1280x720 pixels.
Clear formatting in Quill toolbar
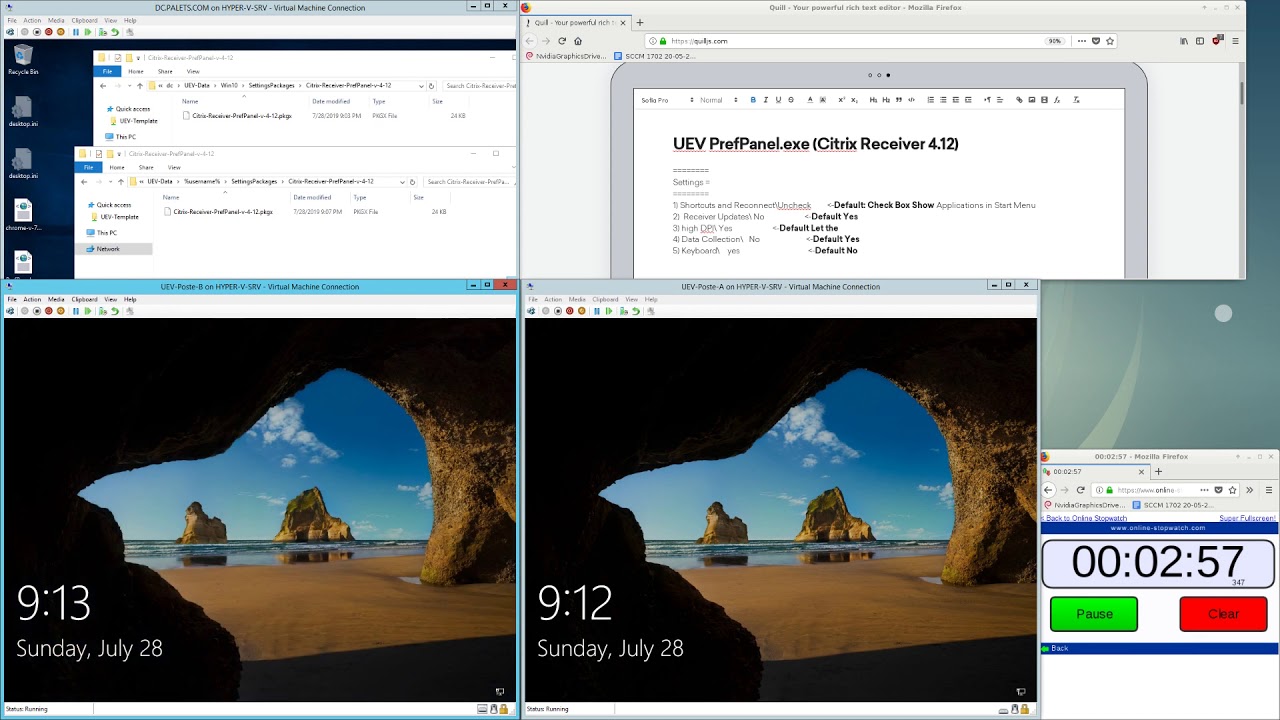coord(1076,100)
